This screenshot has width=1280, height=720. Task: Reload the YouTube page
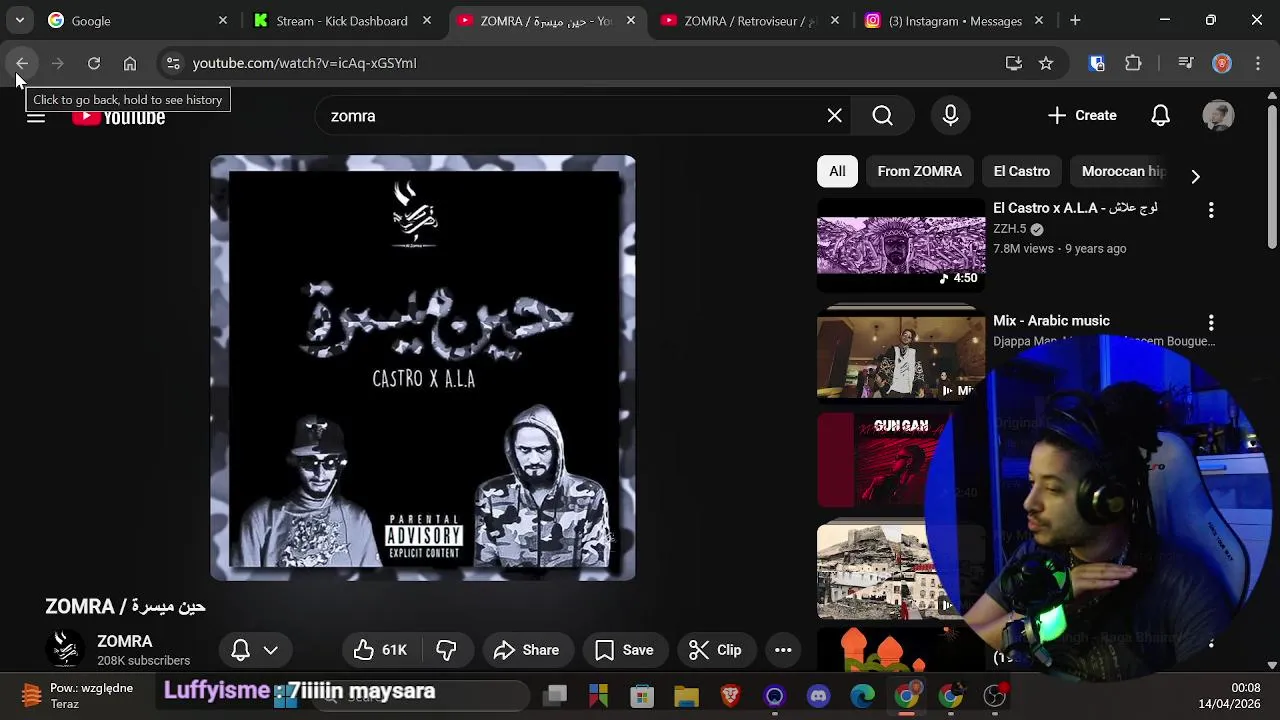pos(94,63)
